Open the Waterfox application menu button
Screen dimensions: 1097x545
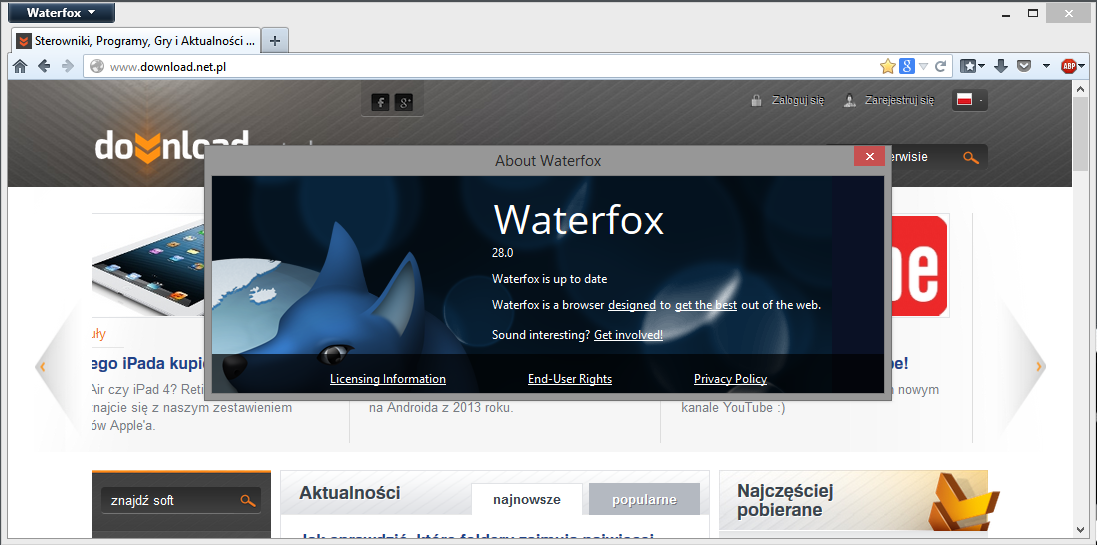[x=61, y=13]
